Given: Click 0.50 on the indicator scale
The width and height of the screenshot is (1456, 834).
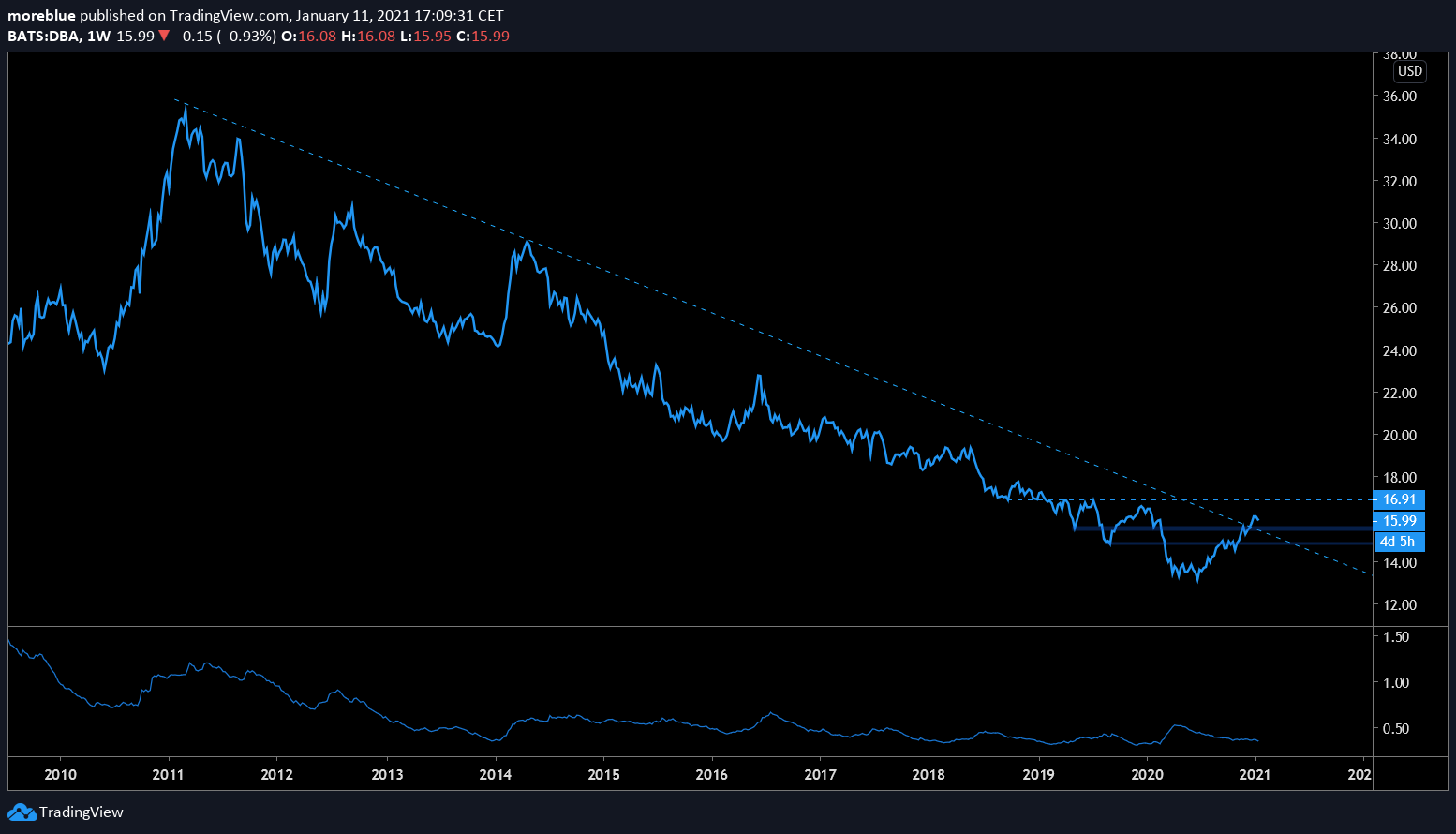Looking at the screenshot, I should tap(1396, 729).
